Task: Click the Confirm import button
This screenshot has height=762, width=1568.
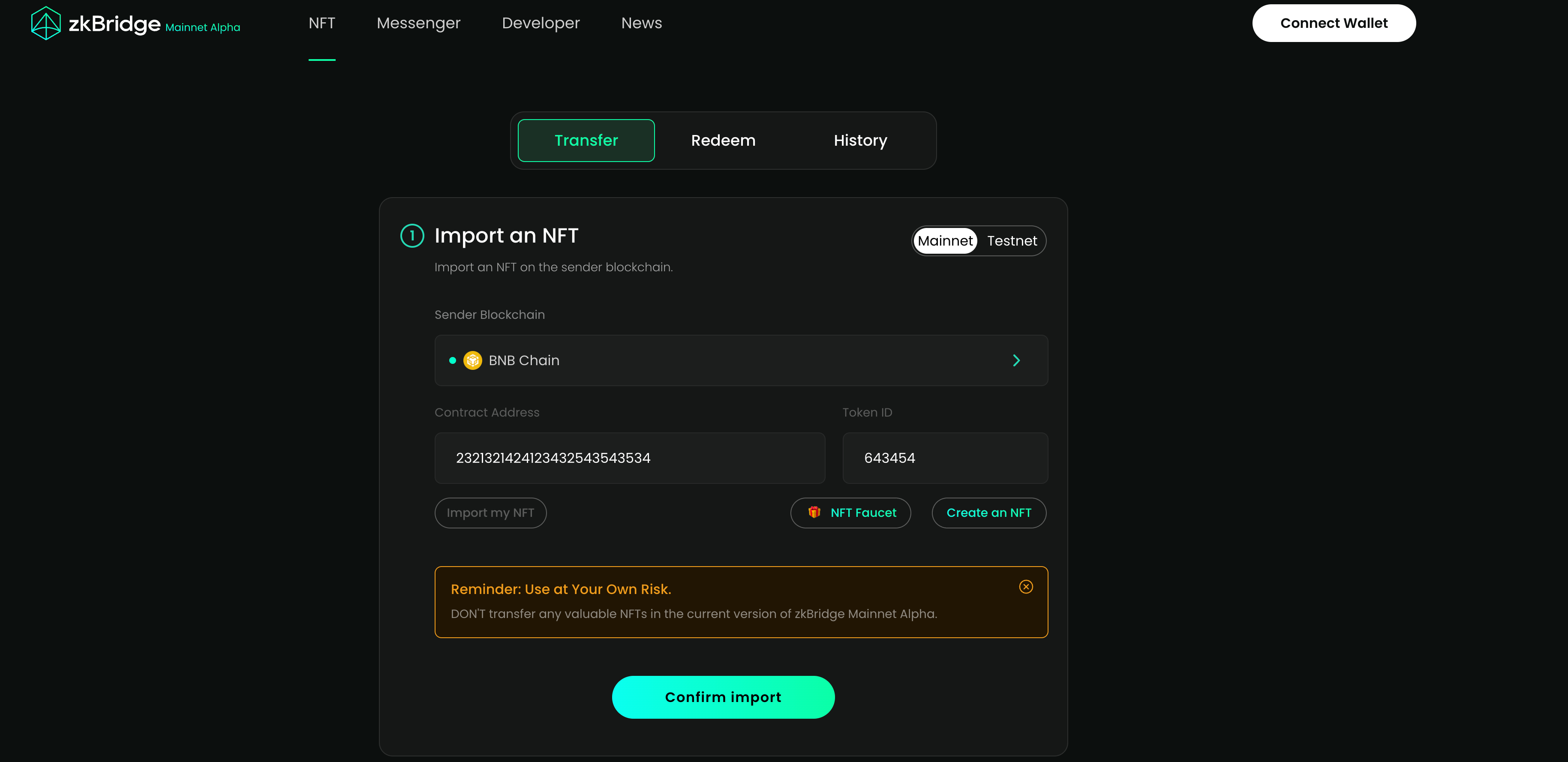Action: click(723, 697)
